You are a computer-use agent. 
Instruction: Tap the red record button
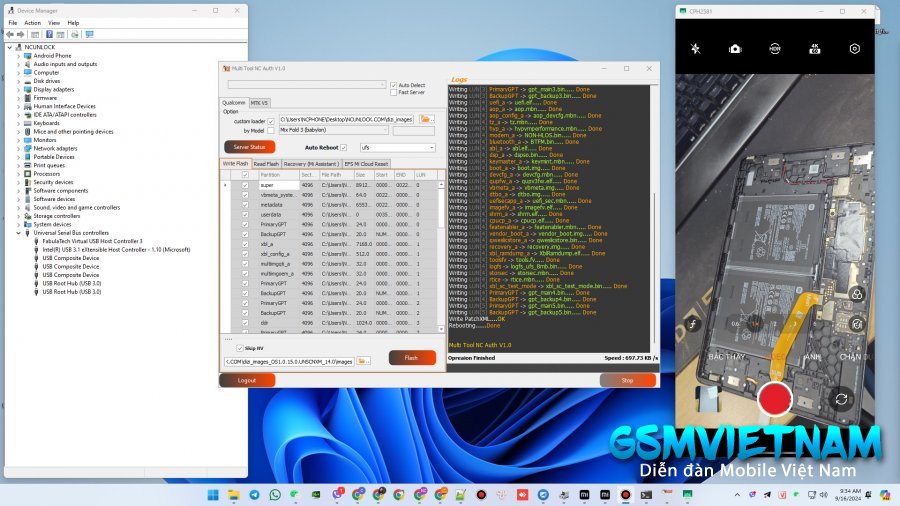tap(774, 398)
